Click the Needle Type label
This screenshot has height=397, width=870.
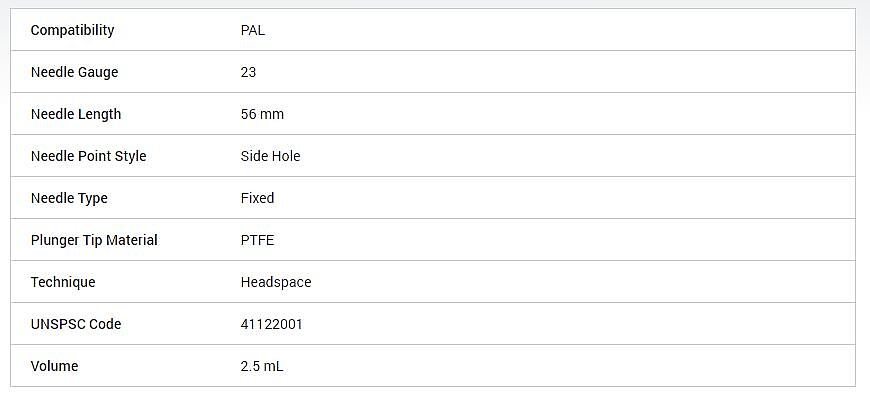(69, 198)
